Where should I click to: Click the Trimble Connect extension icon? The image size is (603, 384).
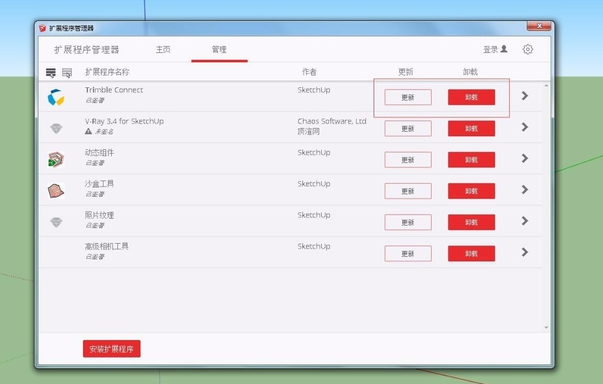[x=56, y=97]
